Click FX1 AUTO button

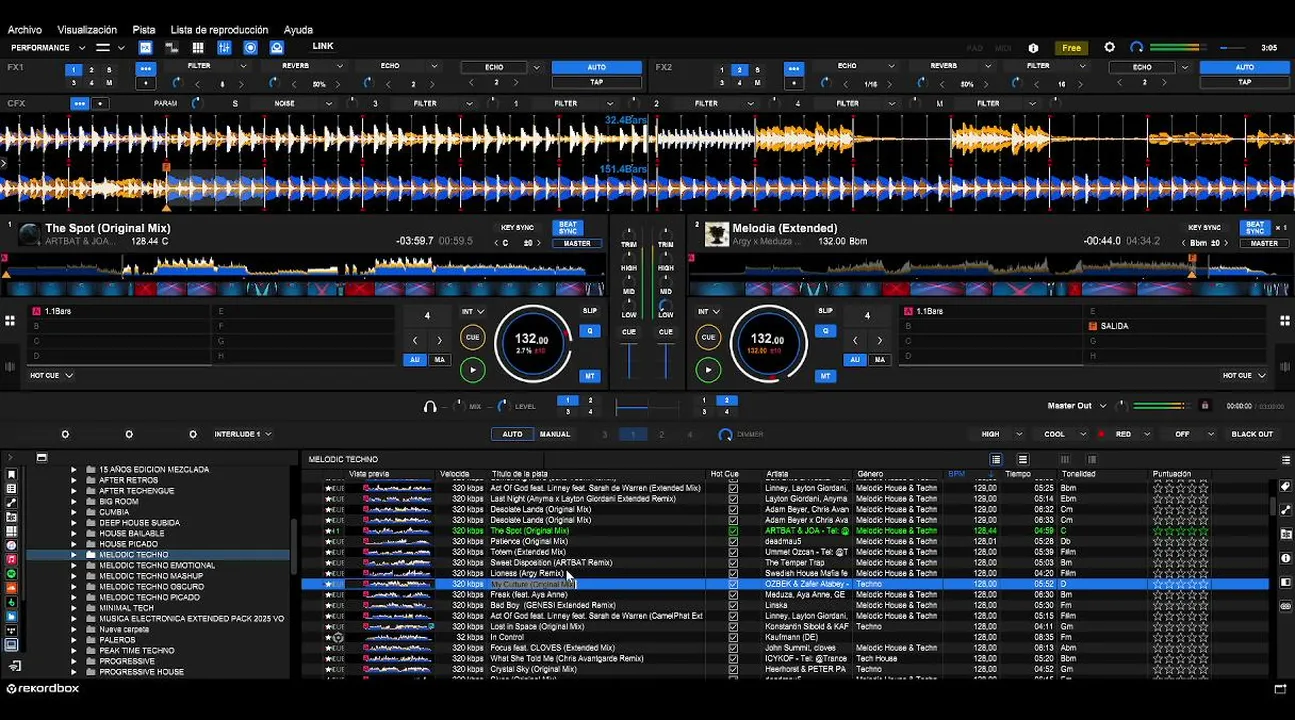597,67
